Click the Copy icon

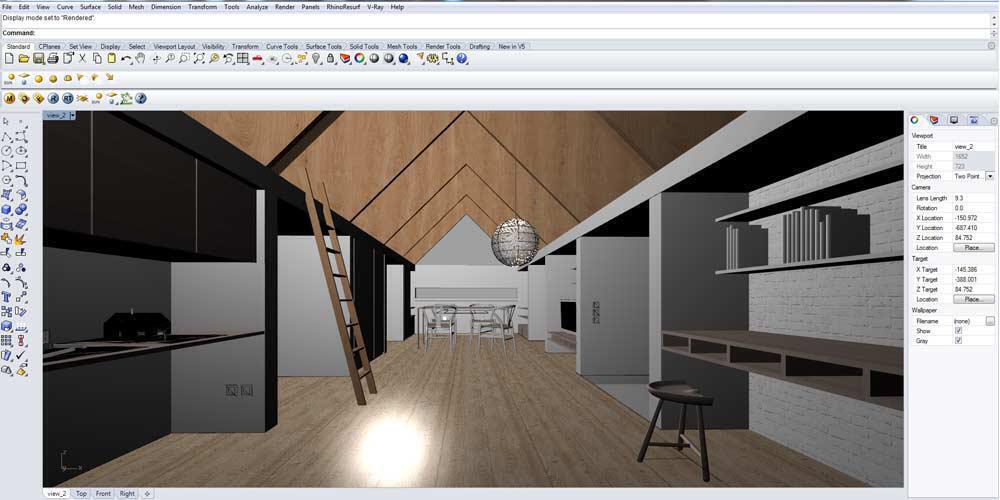(x=97, y=58)
